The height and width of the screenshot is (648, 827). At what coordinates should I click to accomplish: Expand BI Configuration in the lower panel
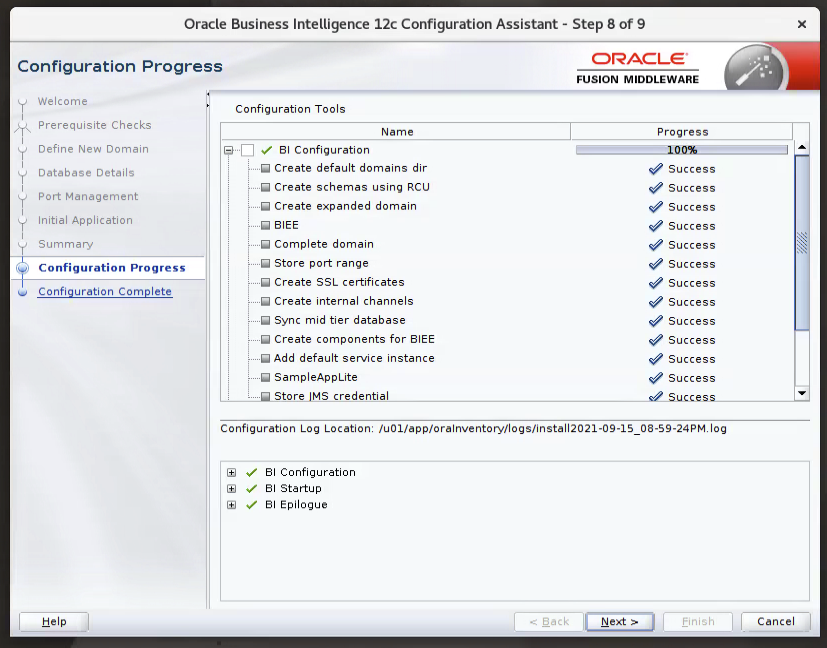pyautogui.click(x=232, y=472)
